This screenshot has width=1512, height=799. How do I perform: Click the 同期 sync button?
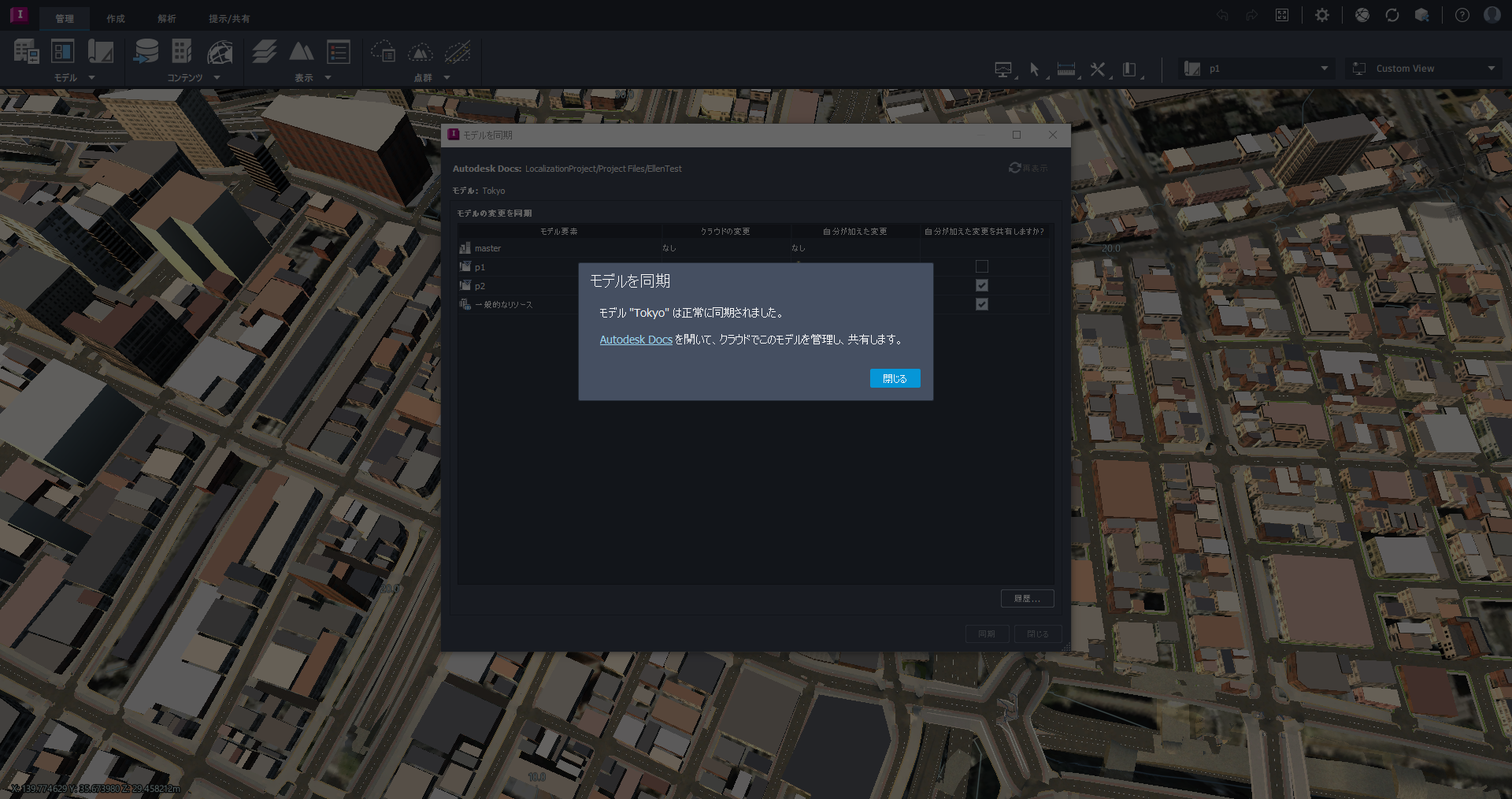point(987,634)
